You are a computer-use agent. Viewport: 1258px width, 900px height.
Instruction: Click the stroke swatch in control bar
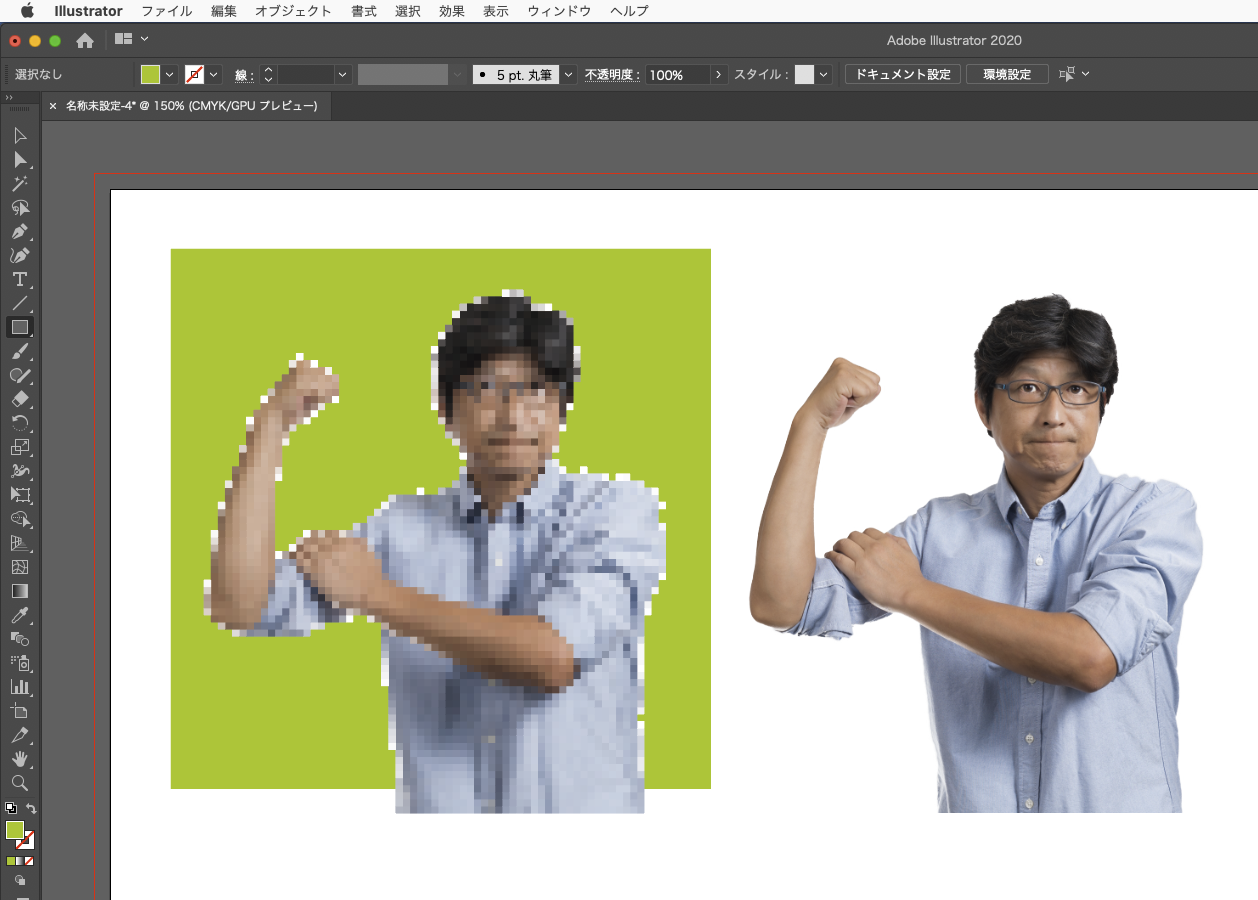[195, 75]
